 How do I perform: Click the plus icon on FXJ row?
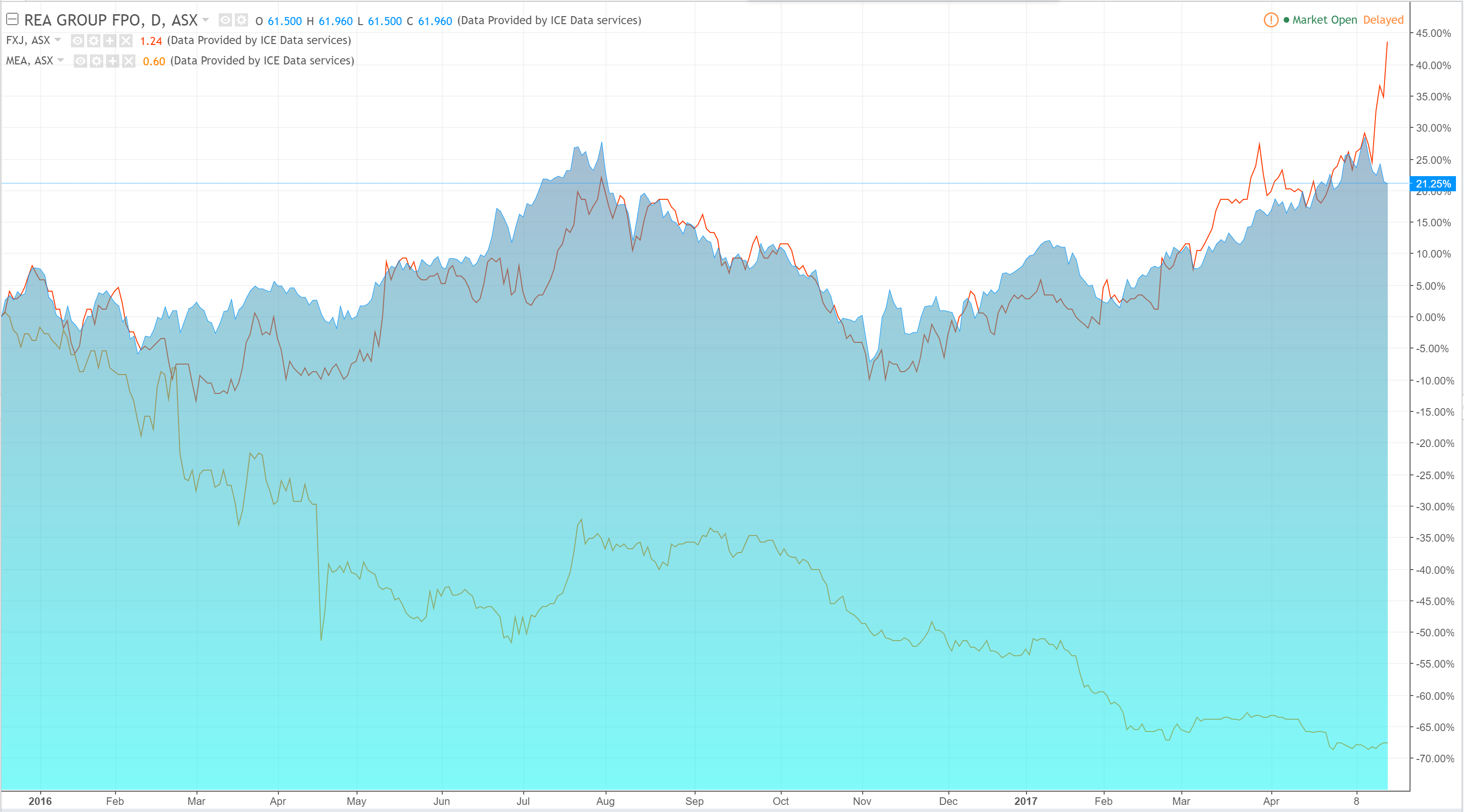(x=110, y=40)
